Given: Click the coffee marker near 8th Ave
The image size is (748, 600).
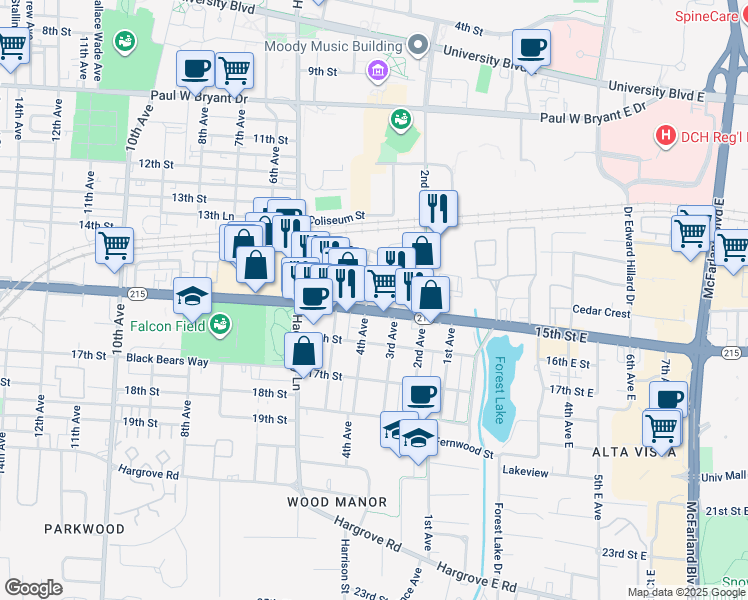Looking at the screenshot, I should coord(195,69).
